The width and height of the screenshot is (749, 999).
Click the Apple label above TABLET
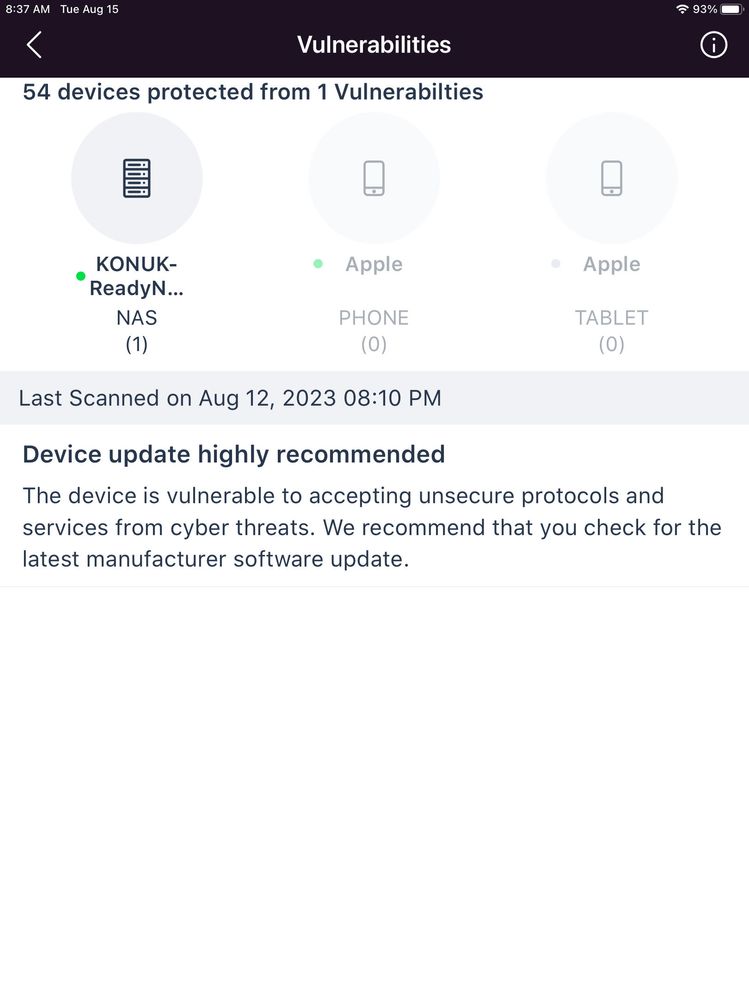pos(611,264)
